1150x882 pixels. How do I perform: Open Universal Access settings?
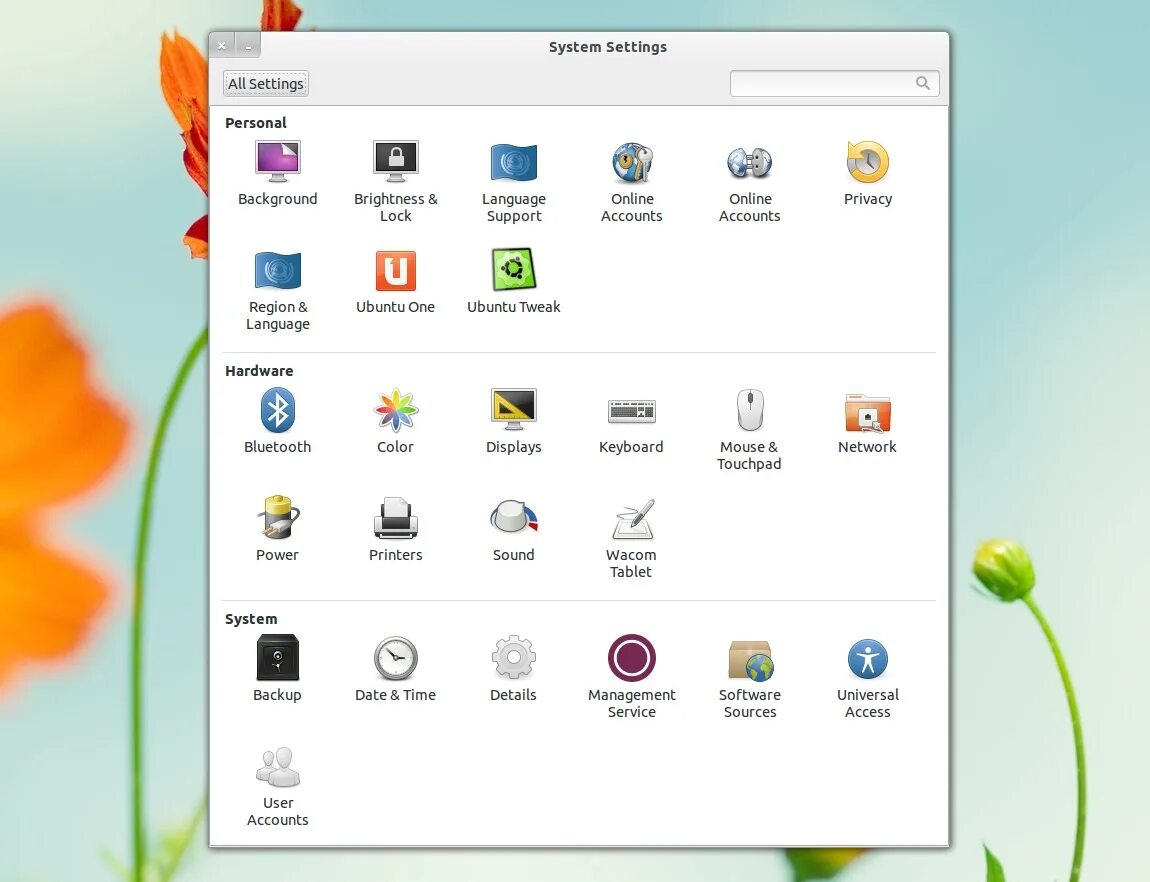[x=868, y=658]
